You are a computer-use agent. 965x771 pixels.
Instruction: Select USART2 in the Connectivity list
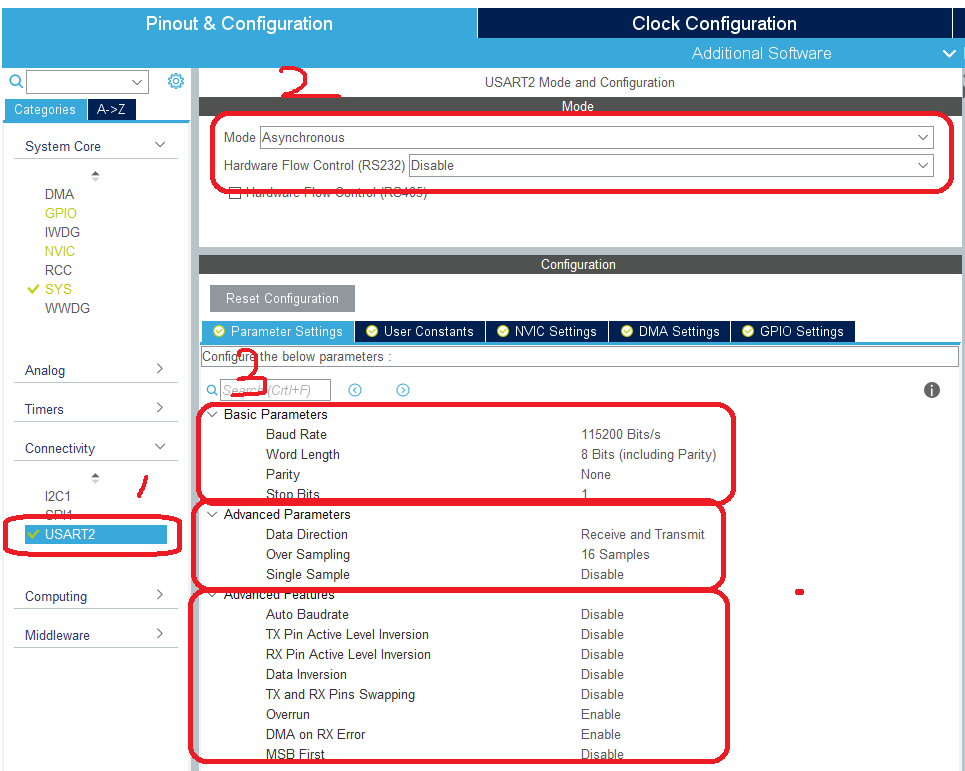(96, 534)
